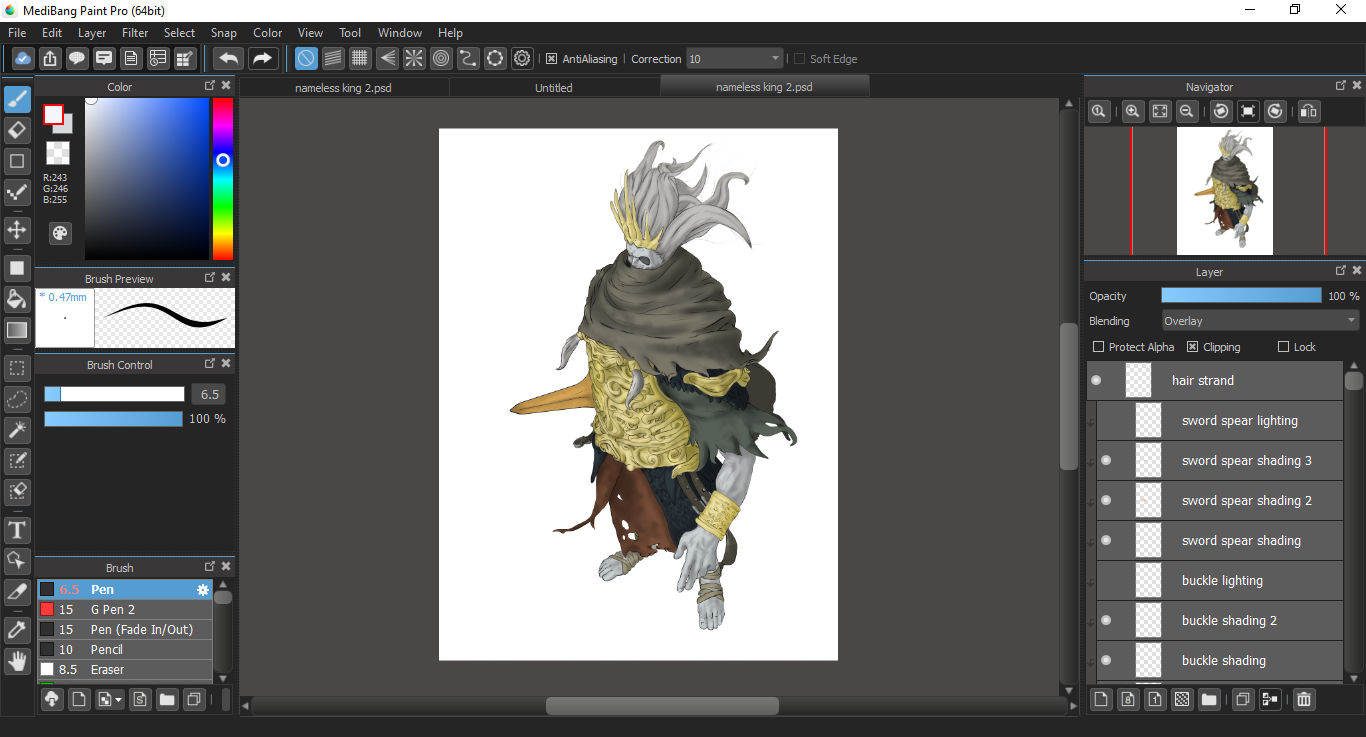Open the add brush type dropdown arrow
Image resolution: width=1366 pixels, height=737 pixels.
120,700
